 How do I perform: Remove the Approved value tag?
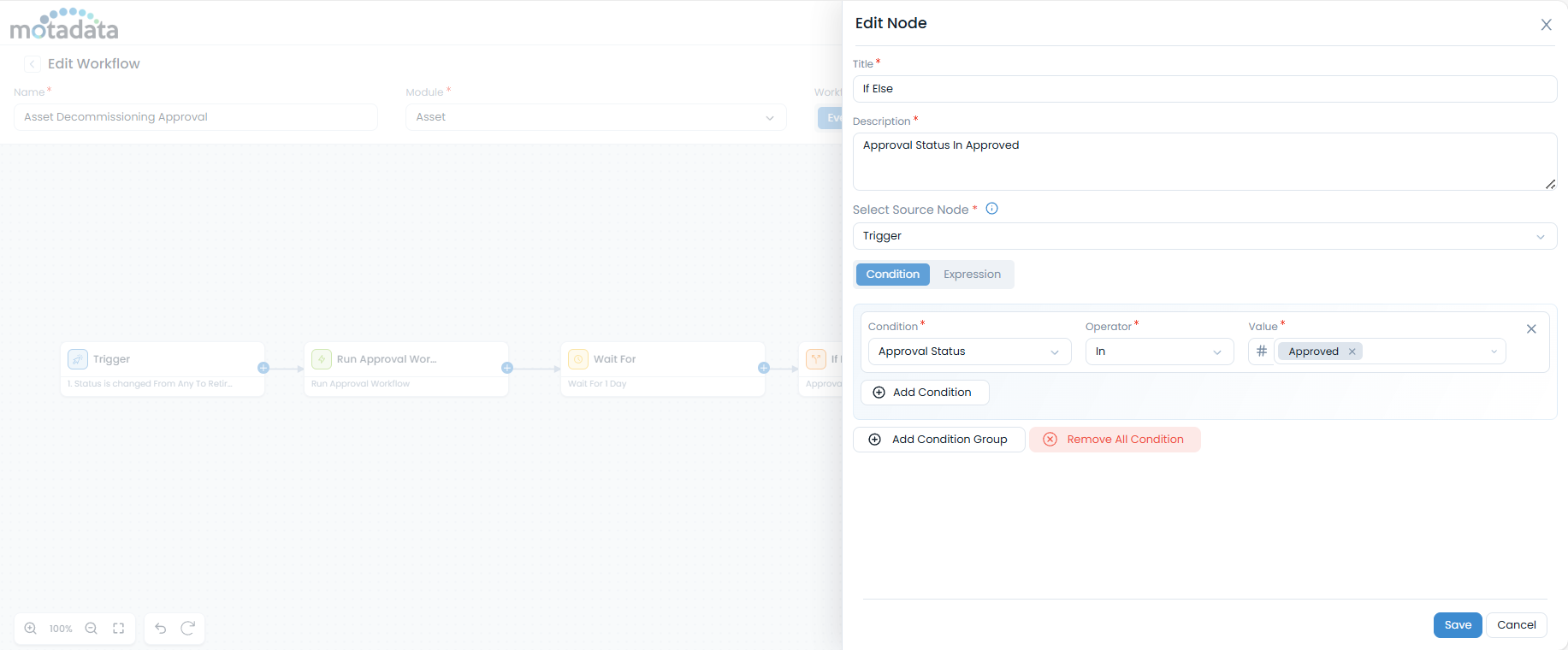tap(1352, 352)
